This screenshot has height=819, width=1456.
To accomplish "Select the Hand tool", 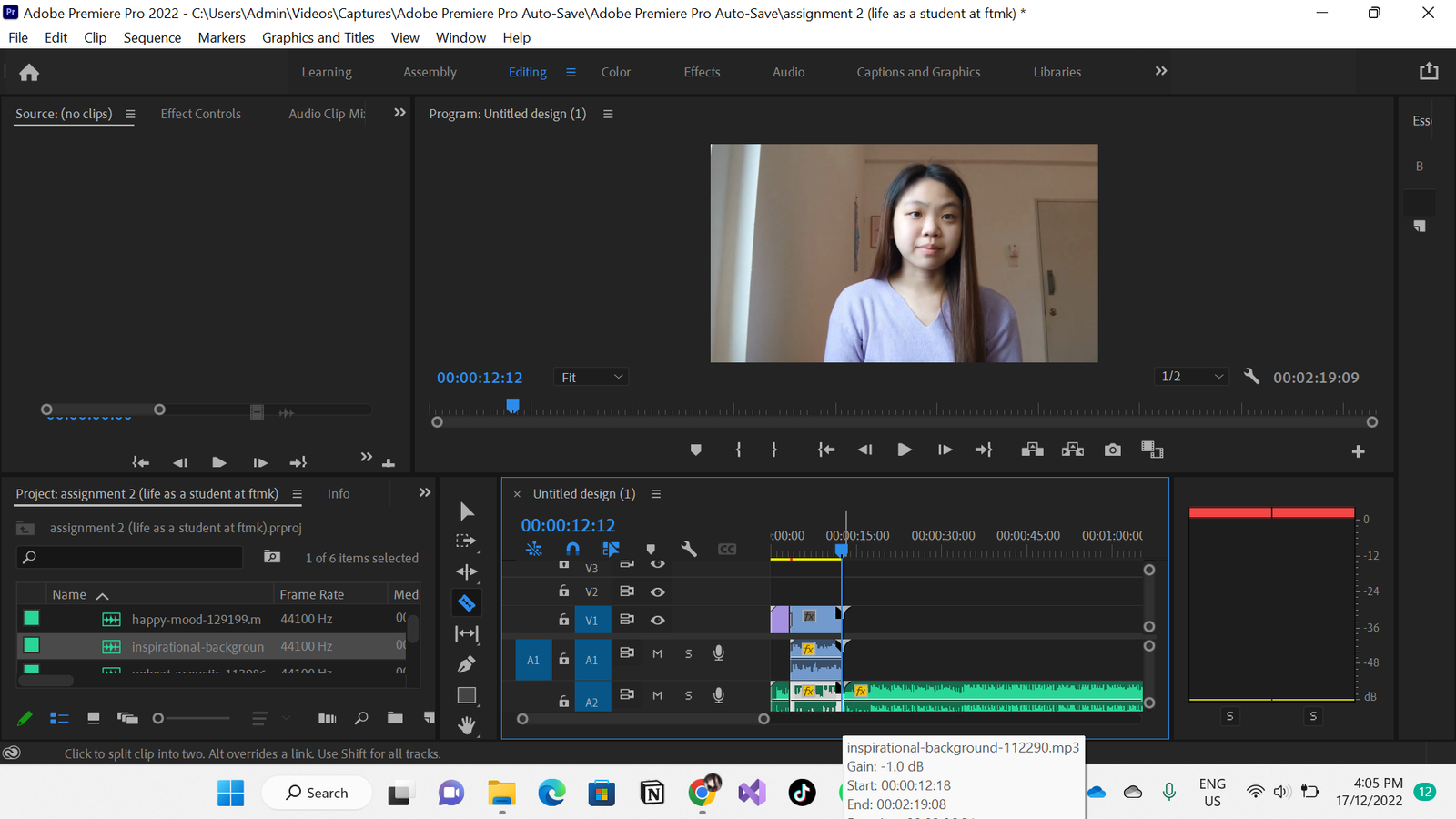I will click(x=467, y=724).
